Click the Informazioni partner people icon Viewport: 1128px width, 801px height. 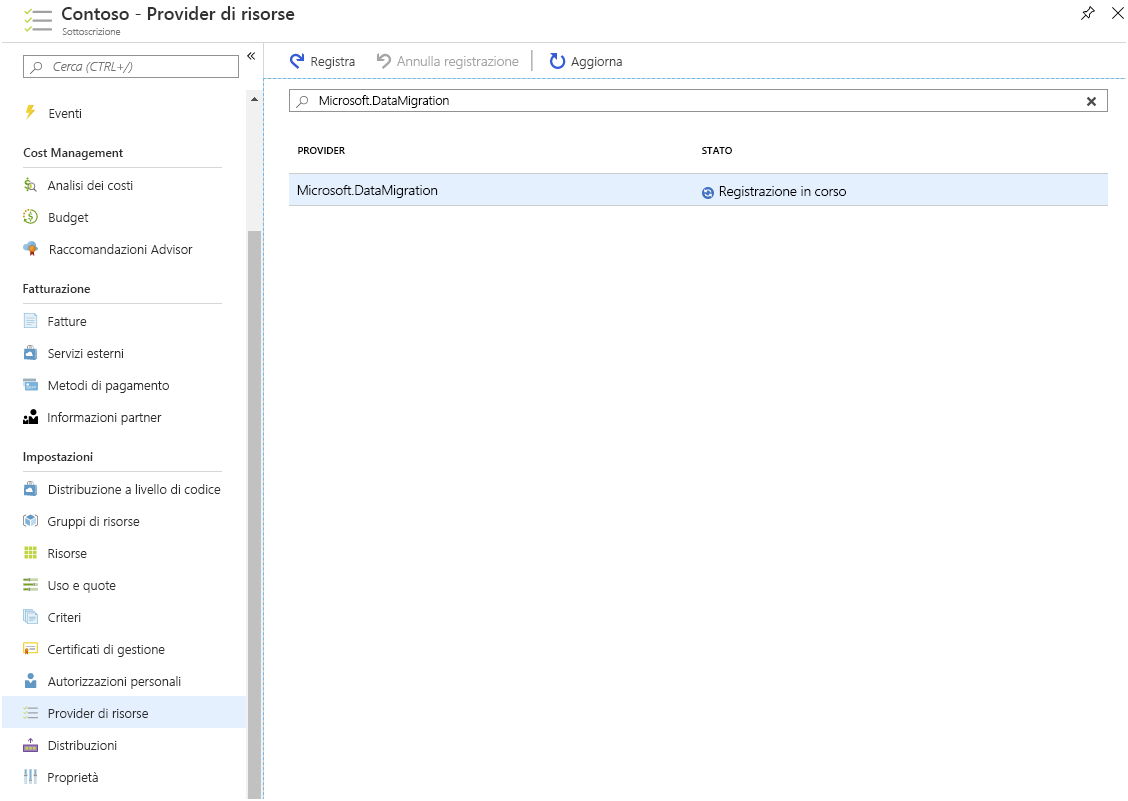pos(30,417)
